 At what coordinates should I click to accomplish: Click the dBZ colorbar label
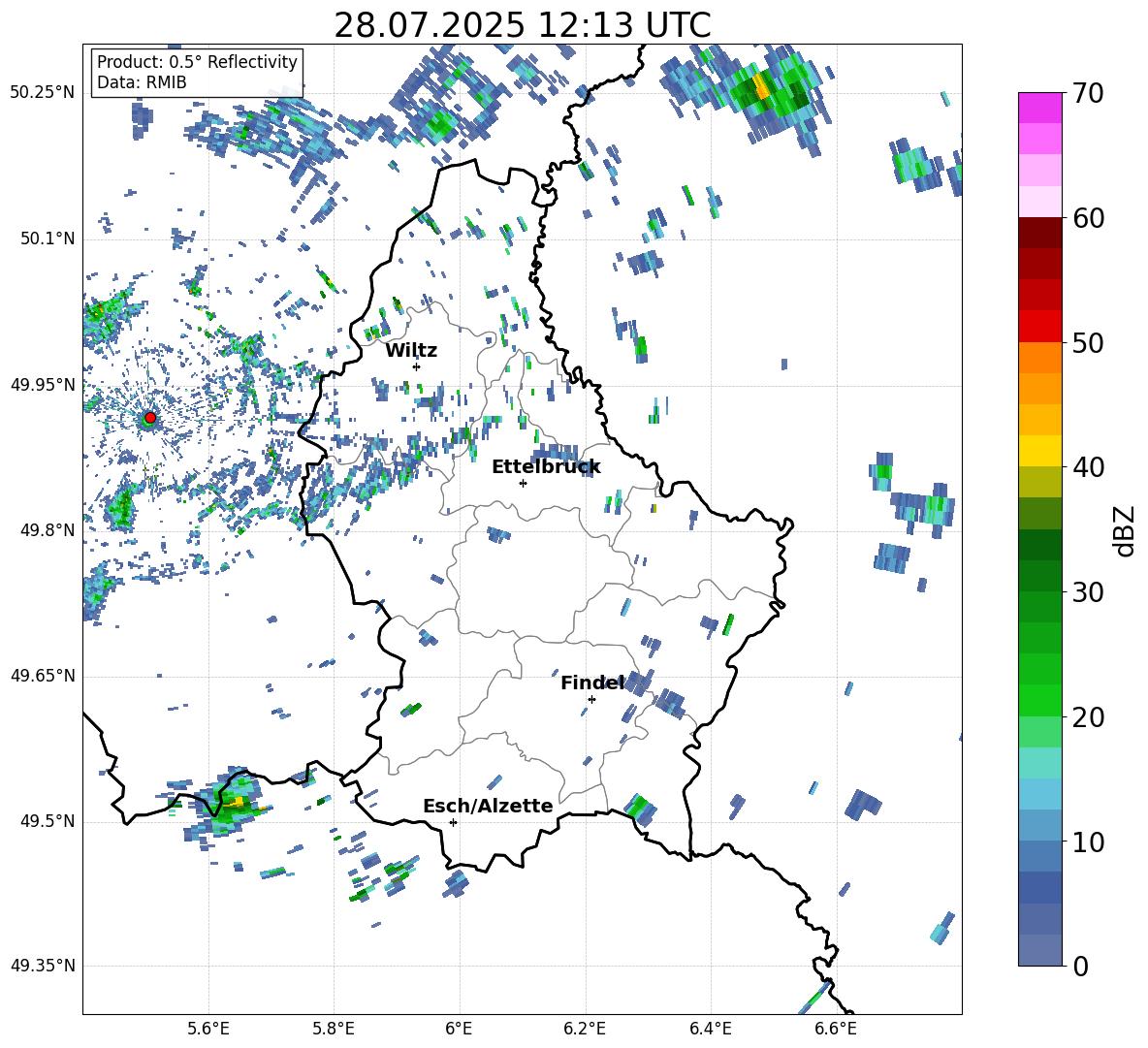coord(1126,530)
